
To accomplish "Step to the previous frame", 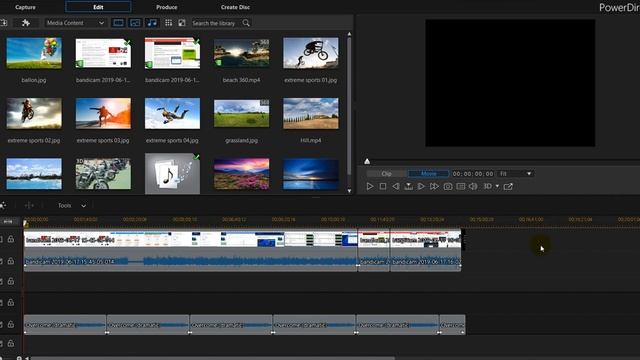I will [396, 186].
